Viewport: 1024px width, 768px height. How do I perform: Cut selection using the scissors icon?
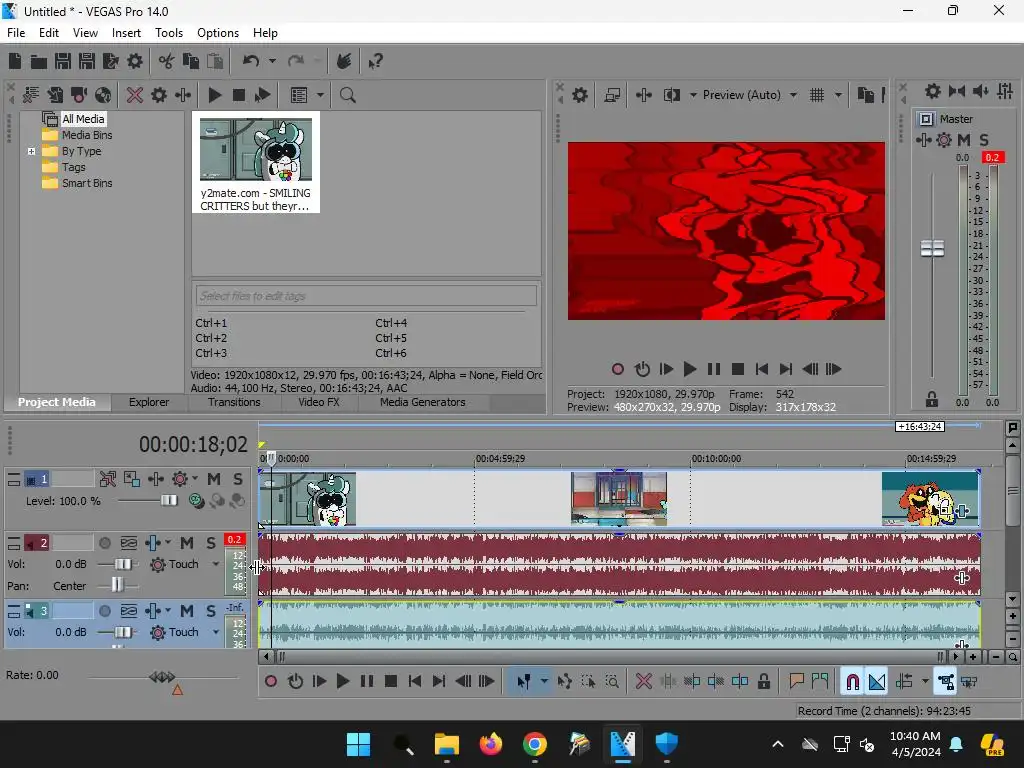point(167,61)
